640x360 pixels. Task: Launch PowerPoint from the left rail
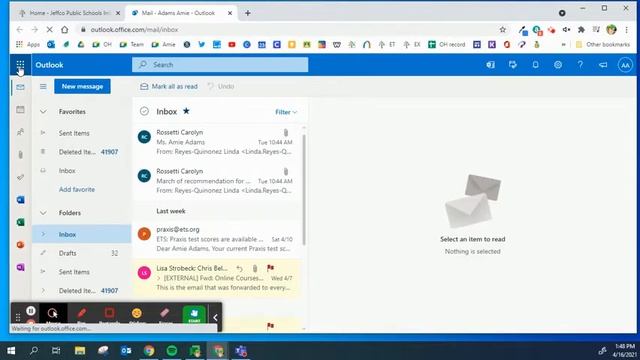point(20,244)
